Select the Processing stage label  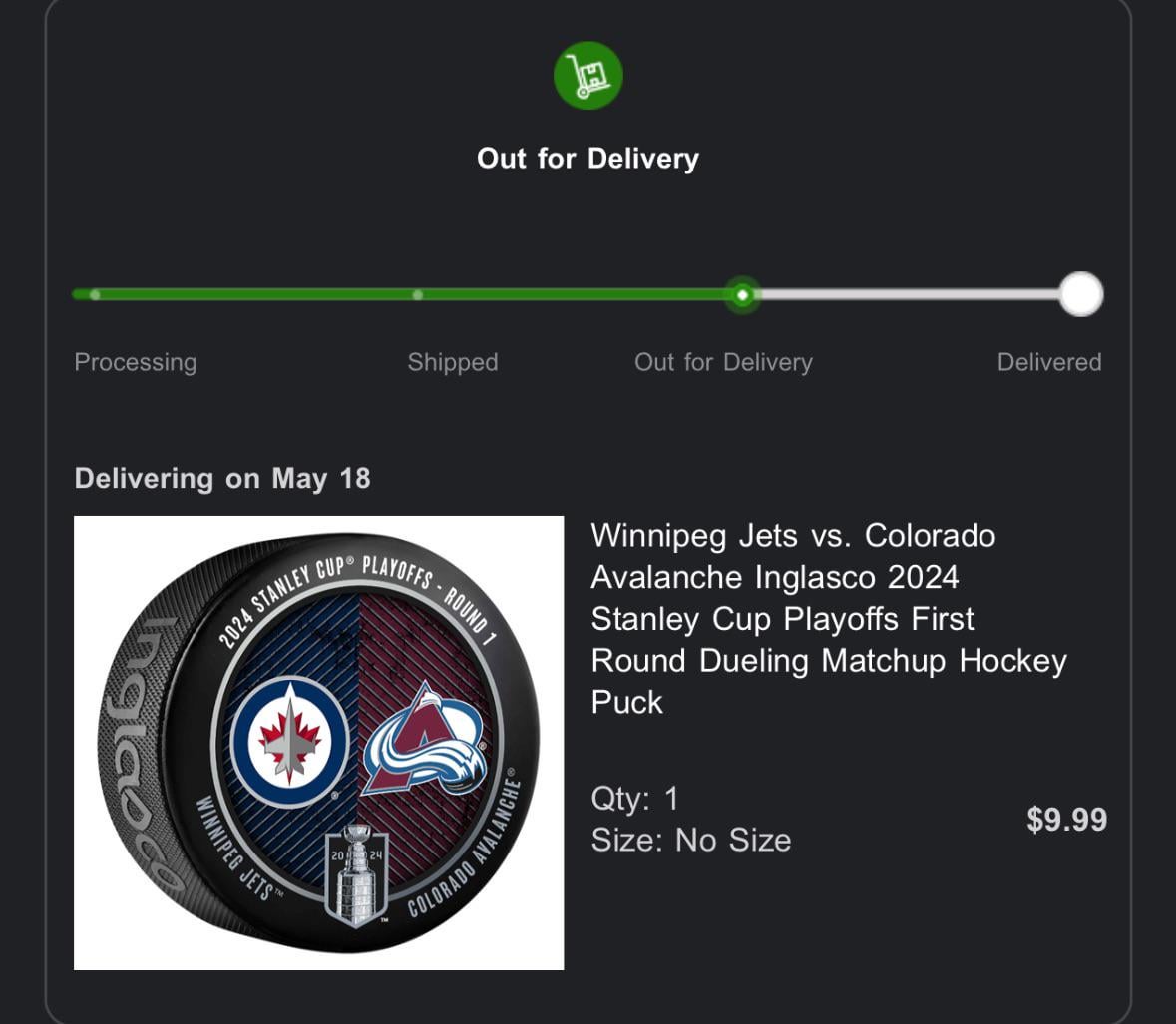coord(136,362)
